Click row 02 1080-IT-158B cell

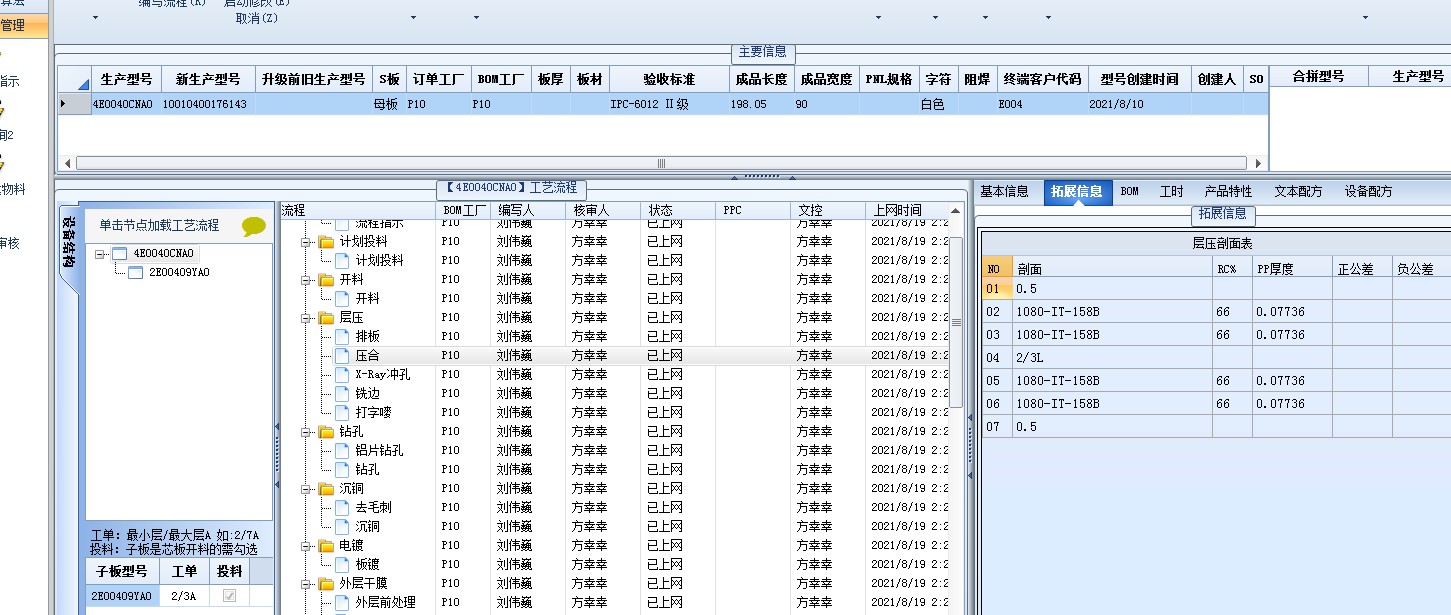[1112, 312]
